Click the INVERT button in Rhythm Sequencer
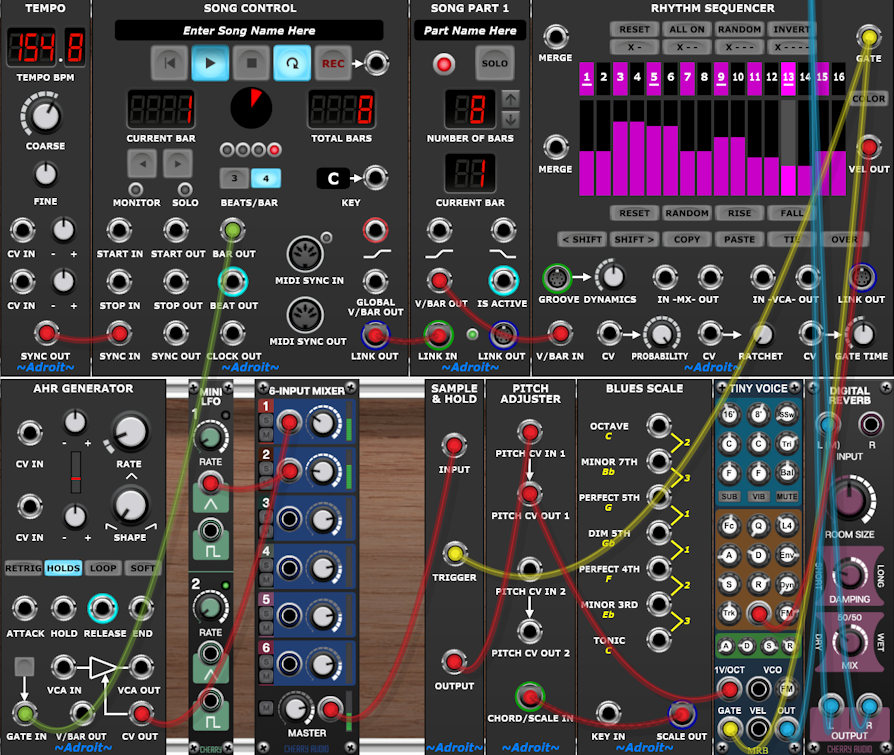Image resolution: width=894 pixels, height=755 pixels. coord(791,29)
